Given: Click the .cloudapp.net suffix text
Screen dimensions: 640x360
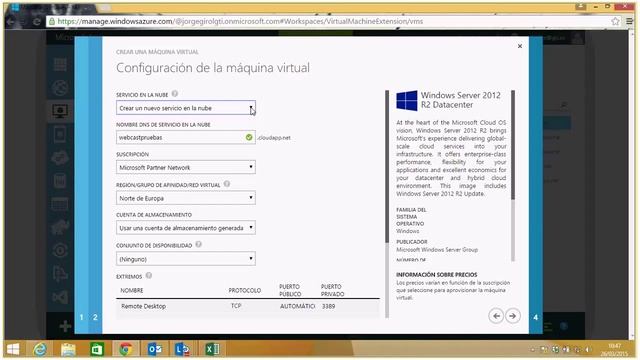Looking at the screenshot, I should point(274,138).
